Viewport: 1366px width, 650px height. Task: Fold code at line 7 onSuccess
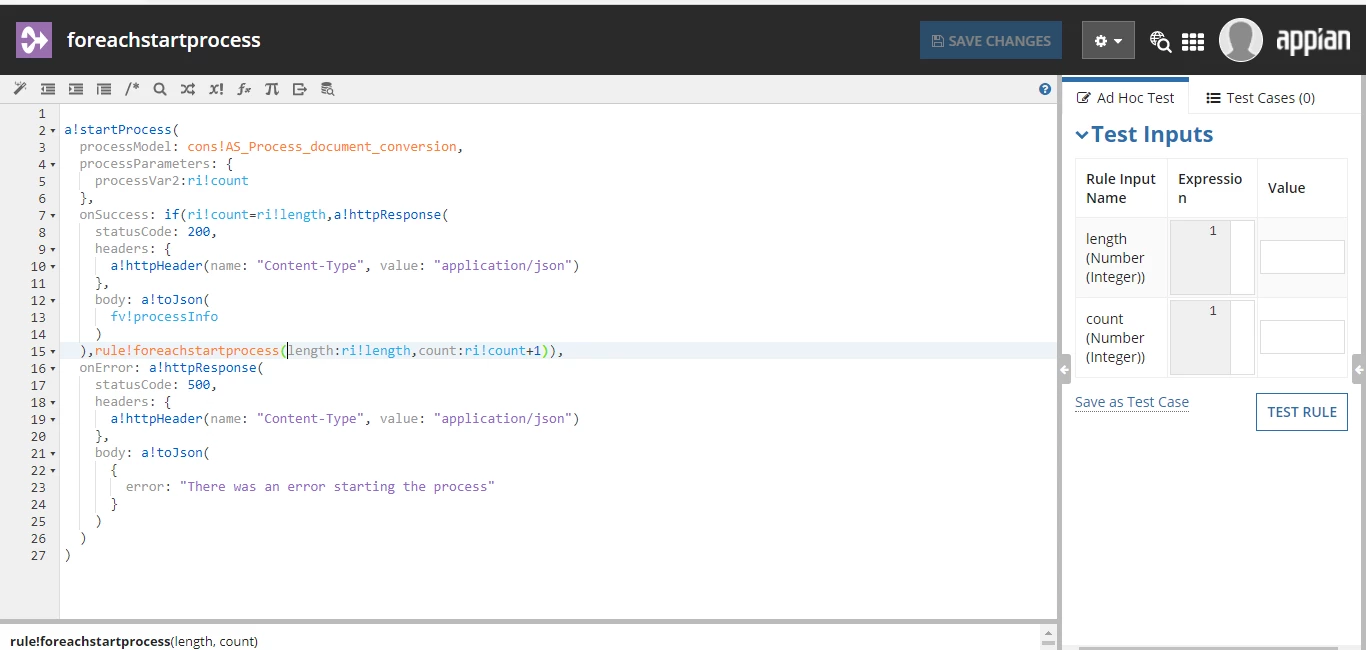[53, 216]
